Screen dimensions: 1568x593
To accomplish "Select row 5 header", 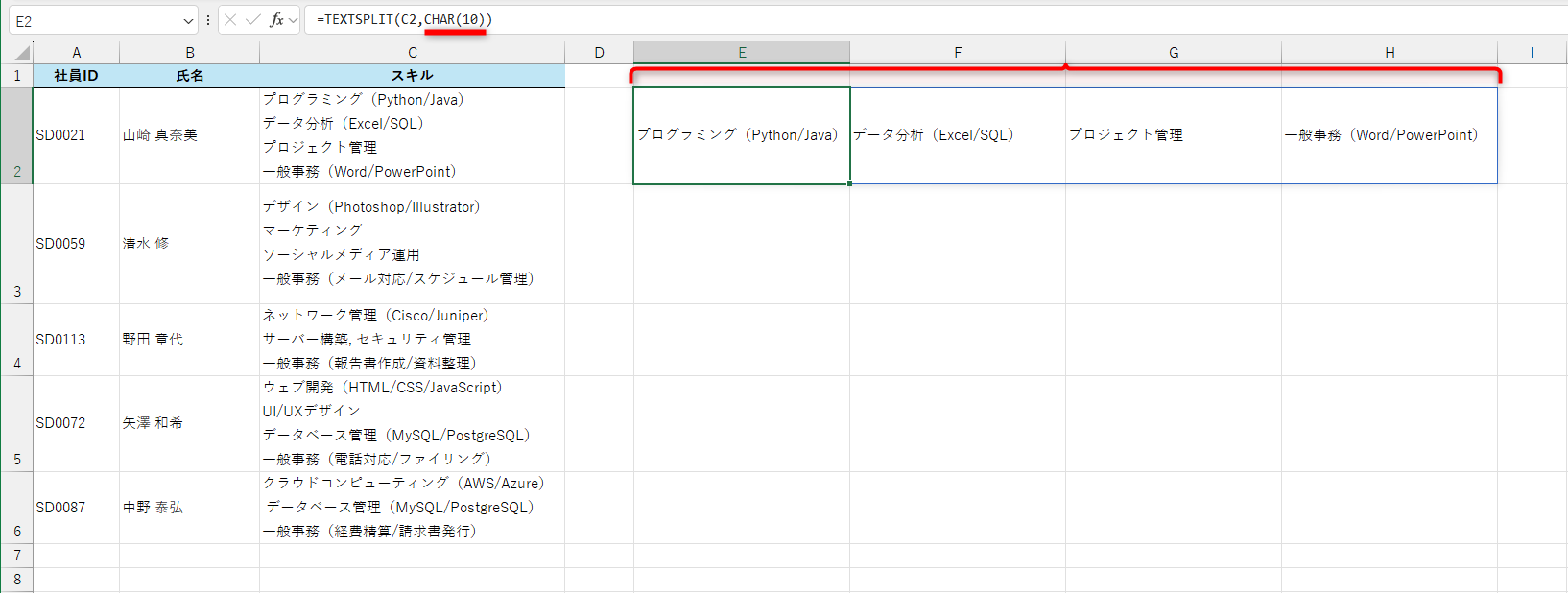I will click(17, 423).
